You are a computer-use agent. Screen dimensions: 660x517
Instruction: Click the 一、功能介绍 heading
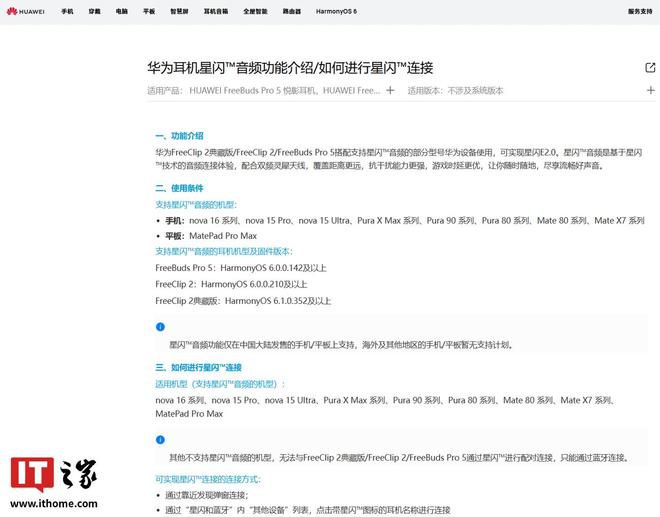(179, 136)
